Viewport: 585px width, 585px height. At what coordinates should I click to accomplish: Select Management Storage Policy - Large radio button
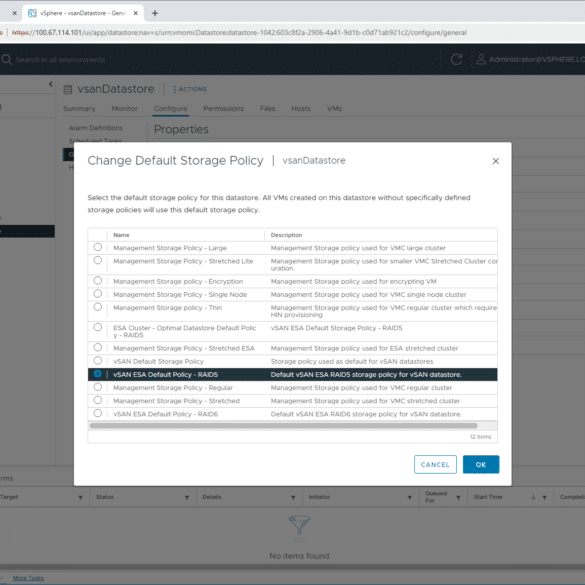pyautogui.click(x=98, y=247)
